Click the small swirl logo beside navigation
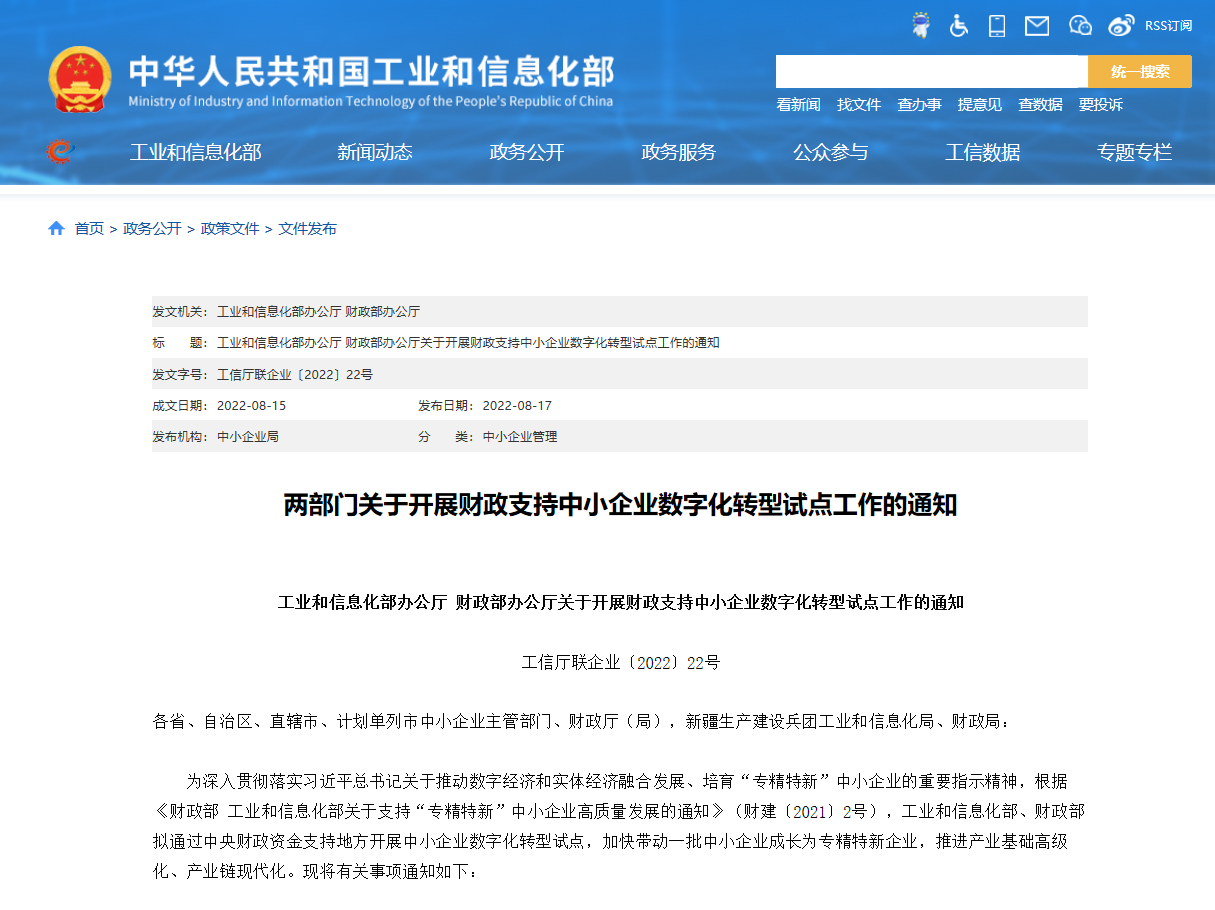1215x910 pixels. pyautogui.click(x=60, y=151)
